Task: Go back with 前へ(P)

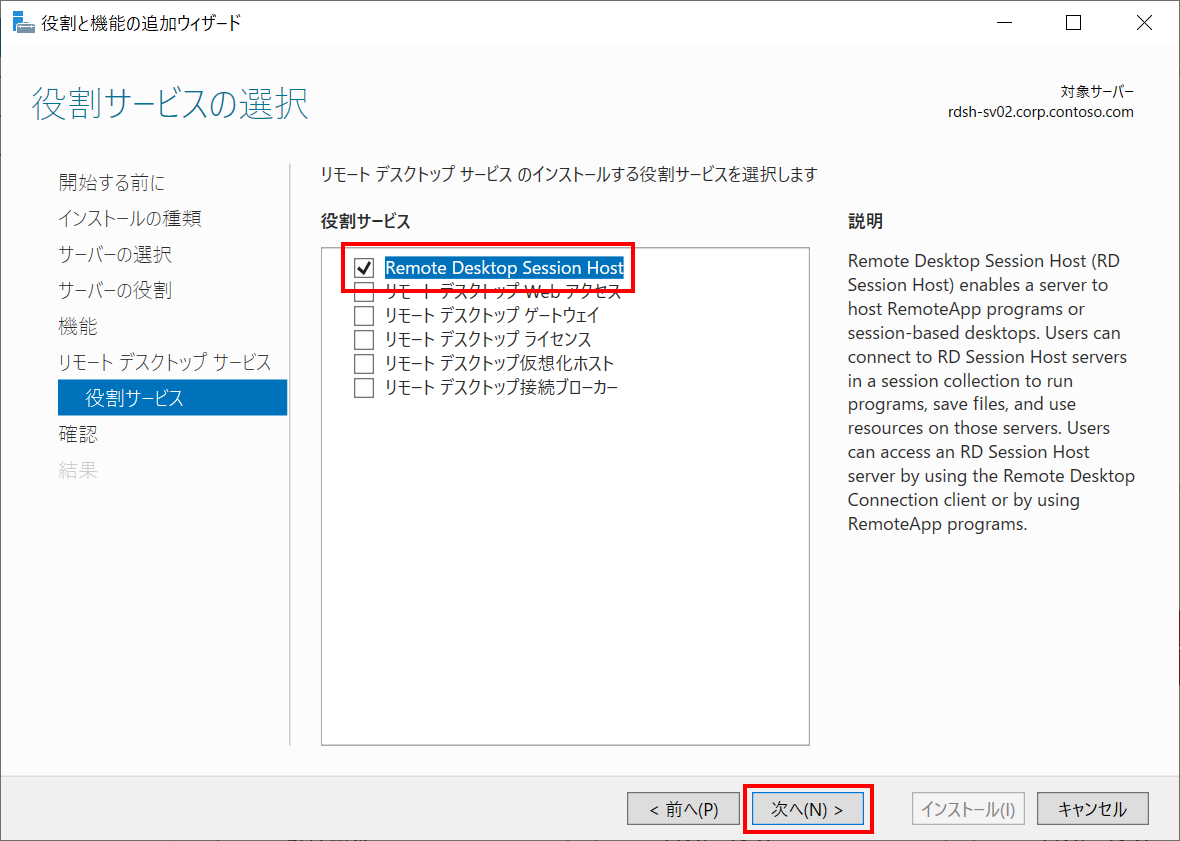Action: 684,808
